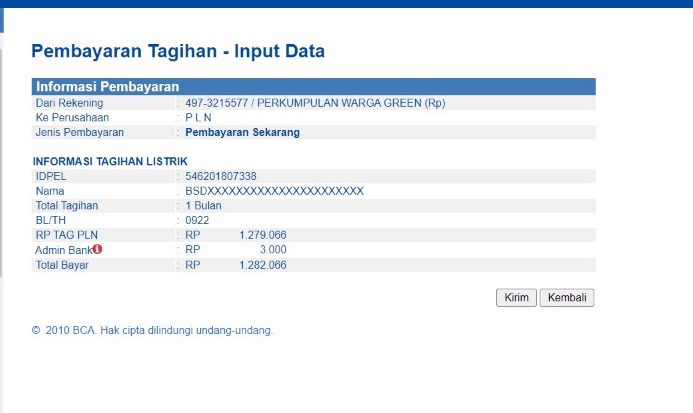Click the page title Pembayaran Tagihan - Input Data
This screenshot has height=413, width=693.
178,51
